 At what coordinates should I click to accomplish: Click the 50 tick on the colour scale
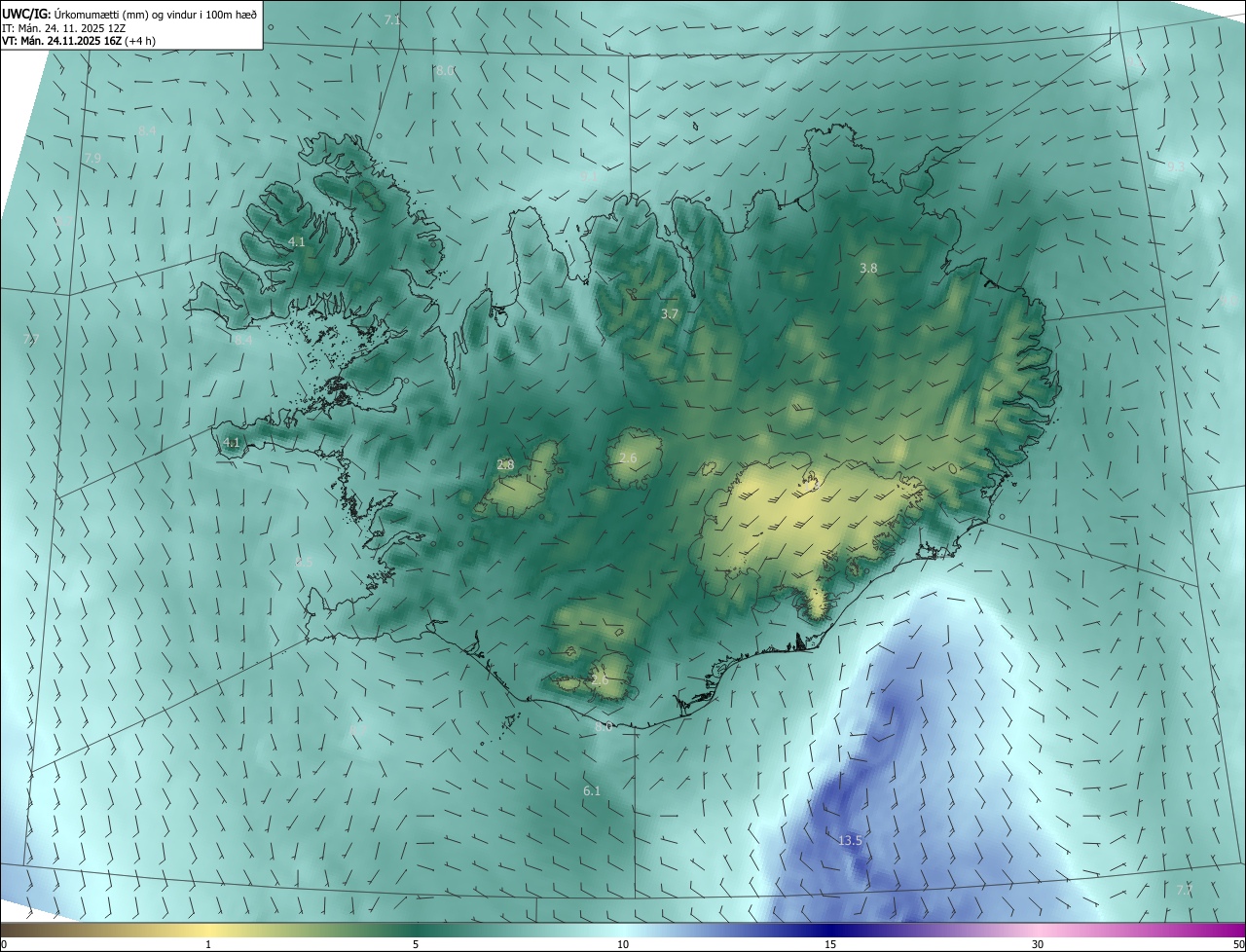point(1238,944)
